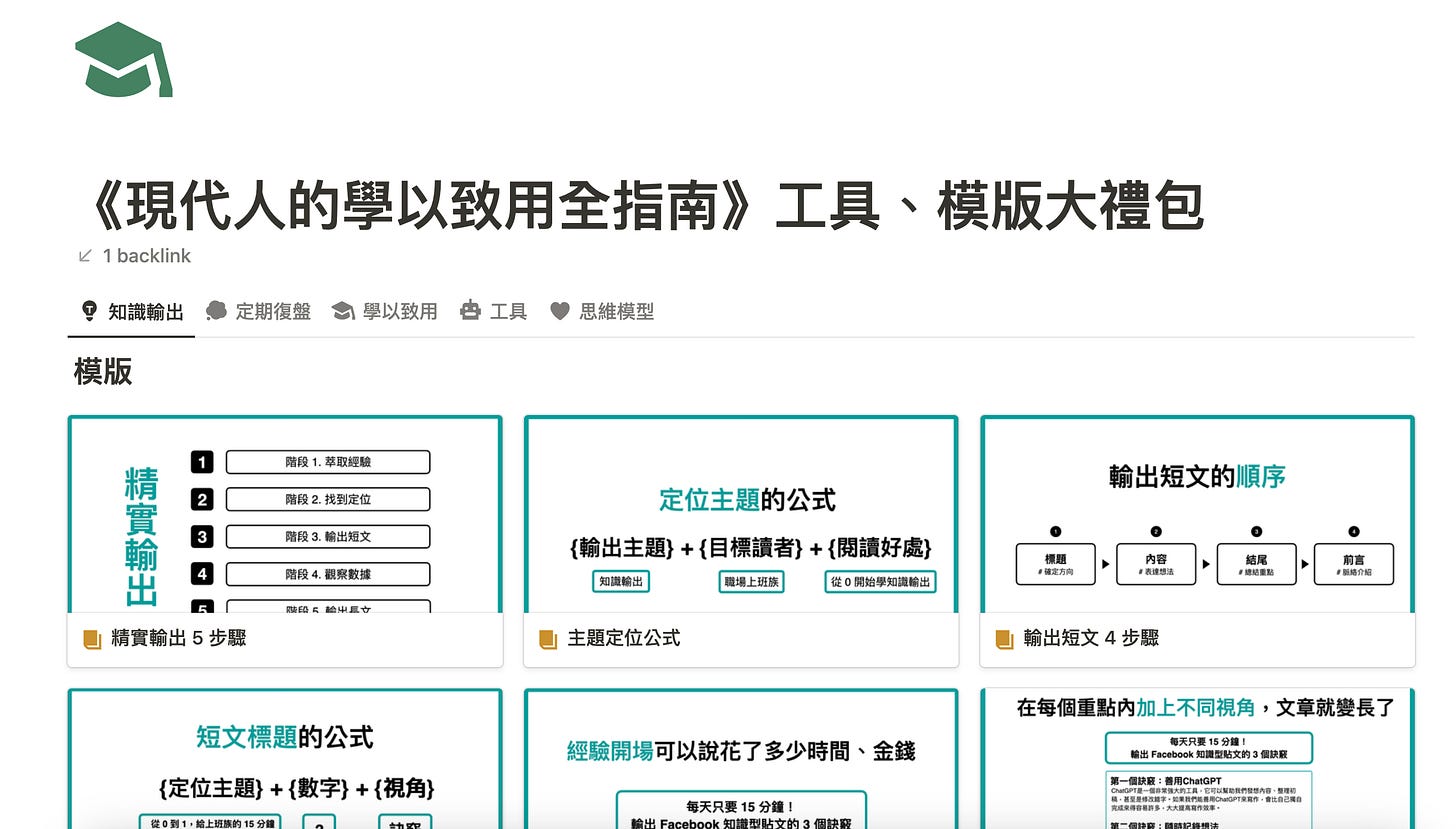Open the 經驗開場 card thumbnail
Image resolution: width=1456 pixels, height=829 pixels.
pos(741,760)
